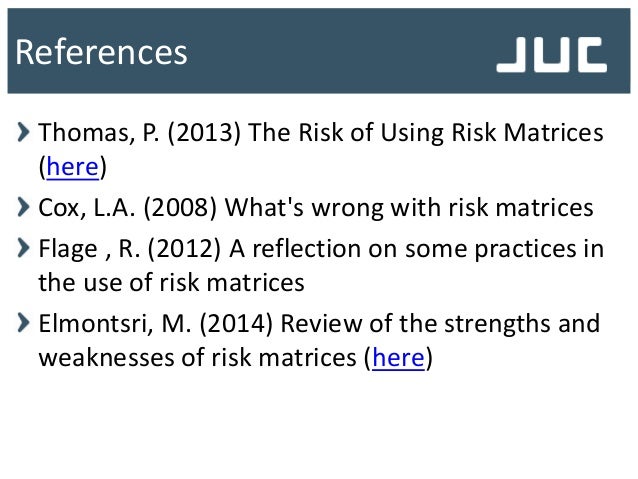
Task: Click the chevron bullet beside Thomas, P.
Action: click(23, 132)
